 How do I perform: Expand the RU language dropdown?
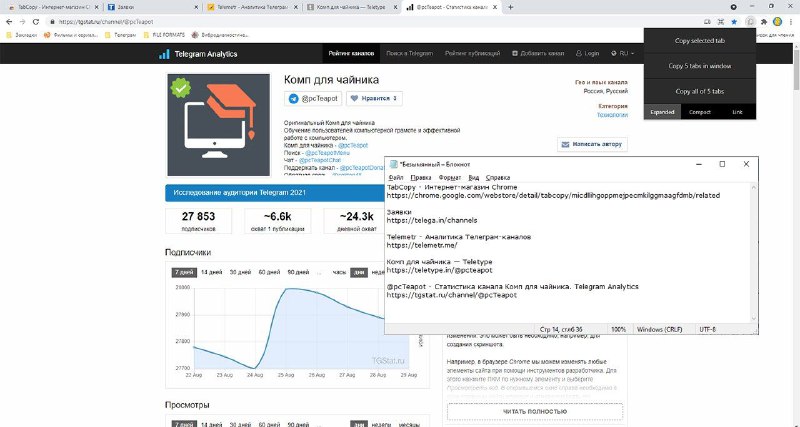pyautogui.click(x=622, y=54)
